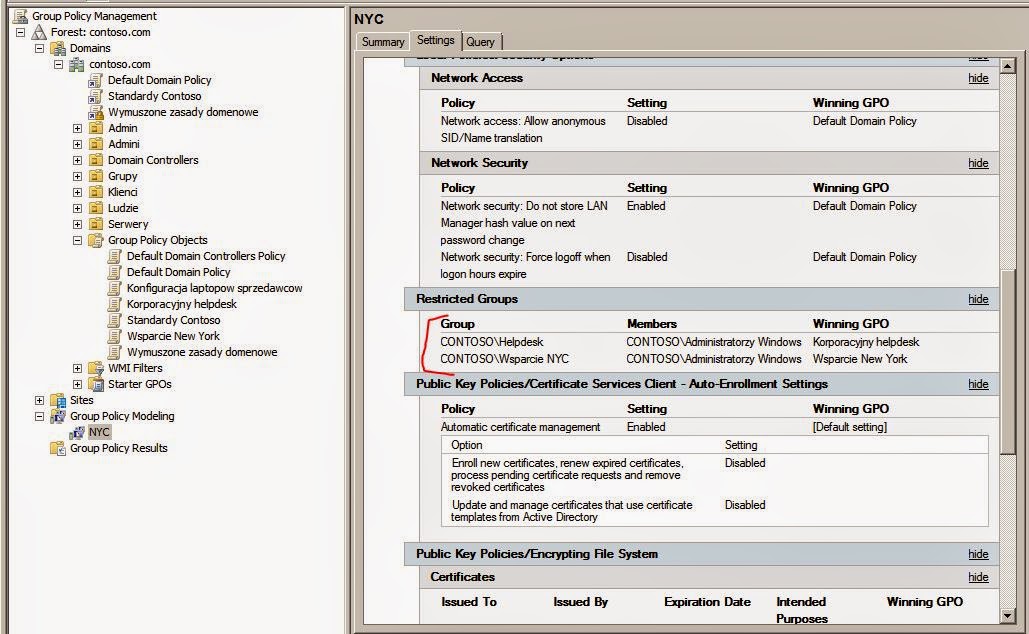
Task: Expand the Admin OU
Action: pyautogui.click(x=77, y=129)
